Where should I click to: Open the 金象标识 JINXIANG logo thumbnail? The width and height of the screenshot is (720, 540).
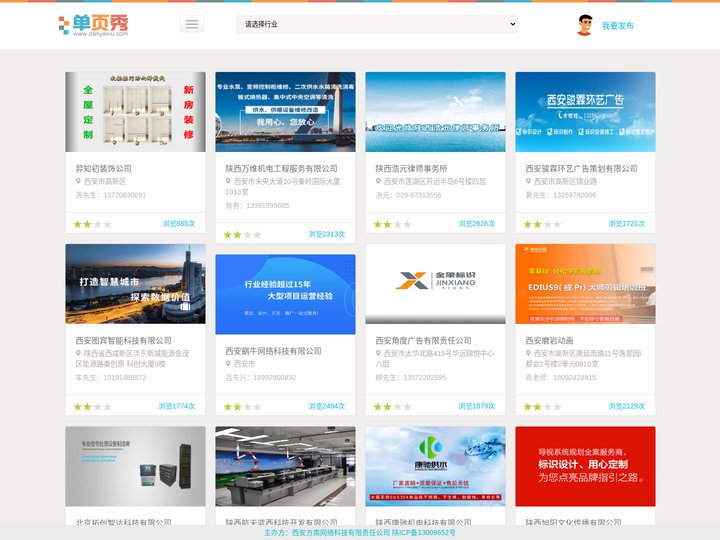click(x=435, y=284)
